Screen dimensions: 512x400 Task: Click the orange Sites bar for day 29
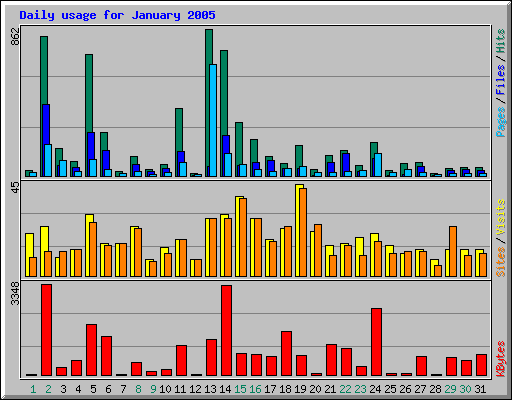tap(453, 251)
